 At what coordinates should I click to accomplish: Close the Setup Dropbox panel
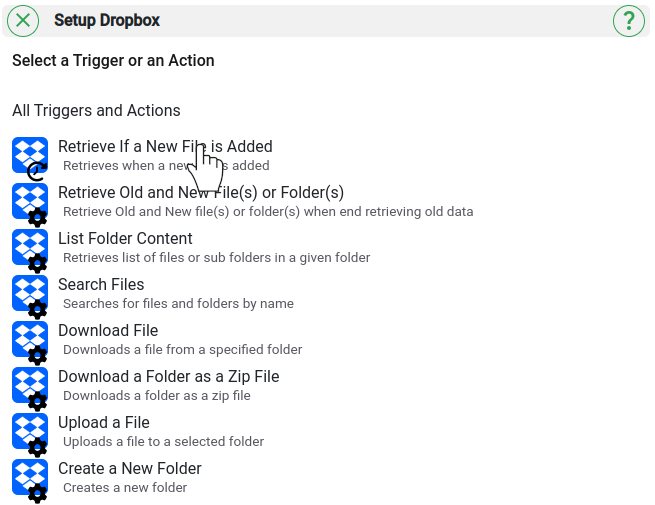click(22, 21)
